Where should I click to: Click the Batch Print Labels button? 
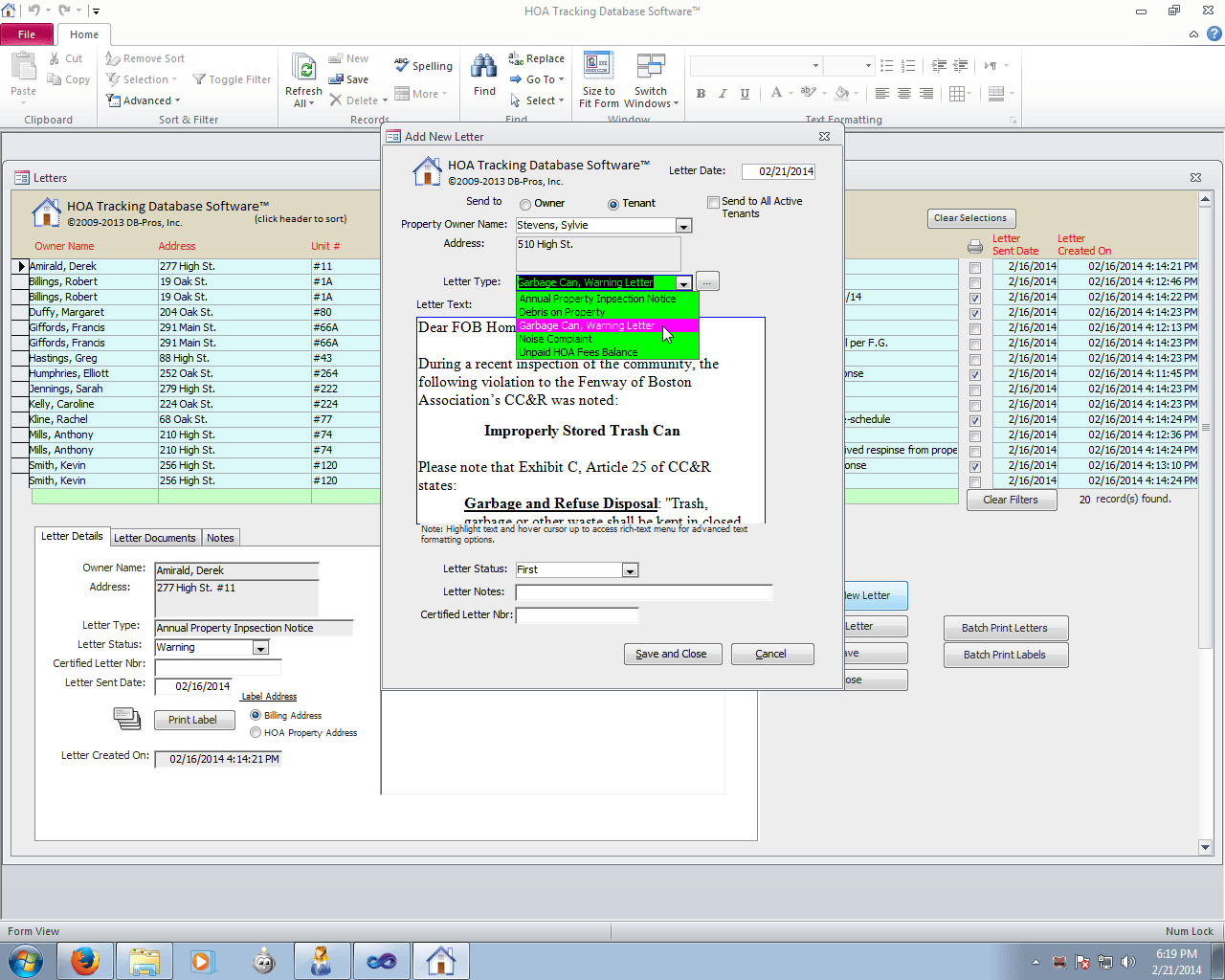coord(1006,655)
